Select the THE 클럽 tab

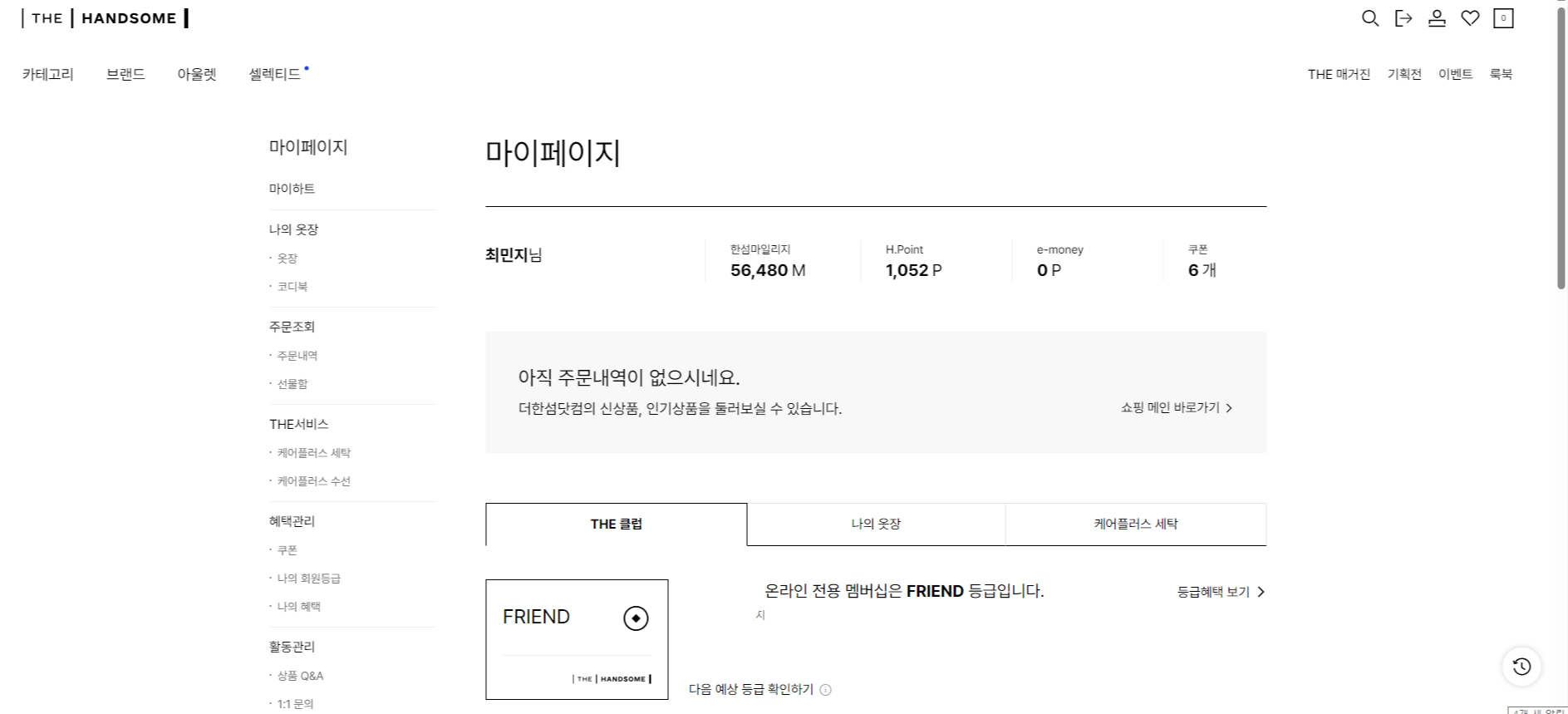click(x=617, y=524)
